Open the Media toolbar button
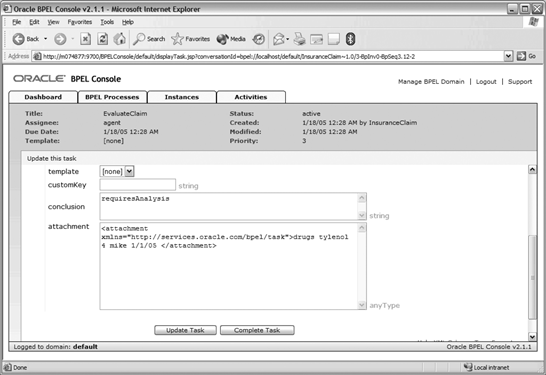This screenshot has height=375, width=546. pos(231,39)
